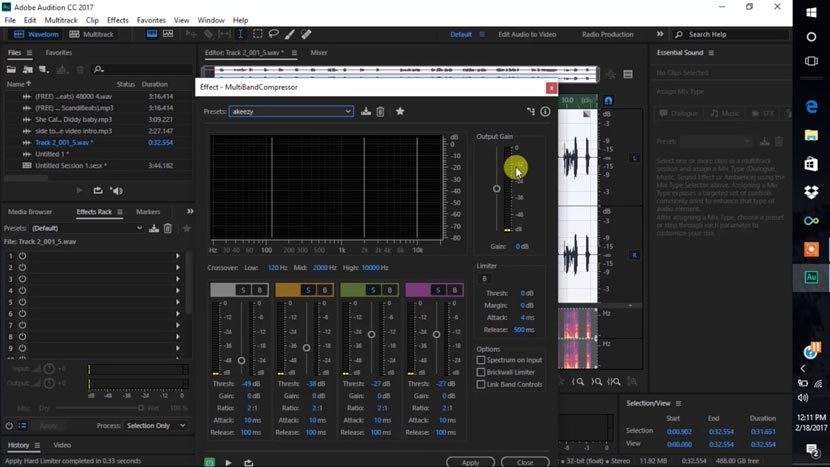The height and width of the screenshot is (467, 830).
Task: Switch to the Mixer tab
Action: tap(319, 52)
